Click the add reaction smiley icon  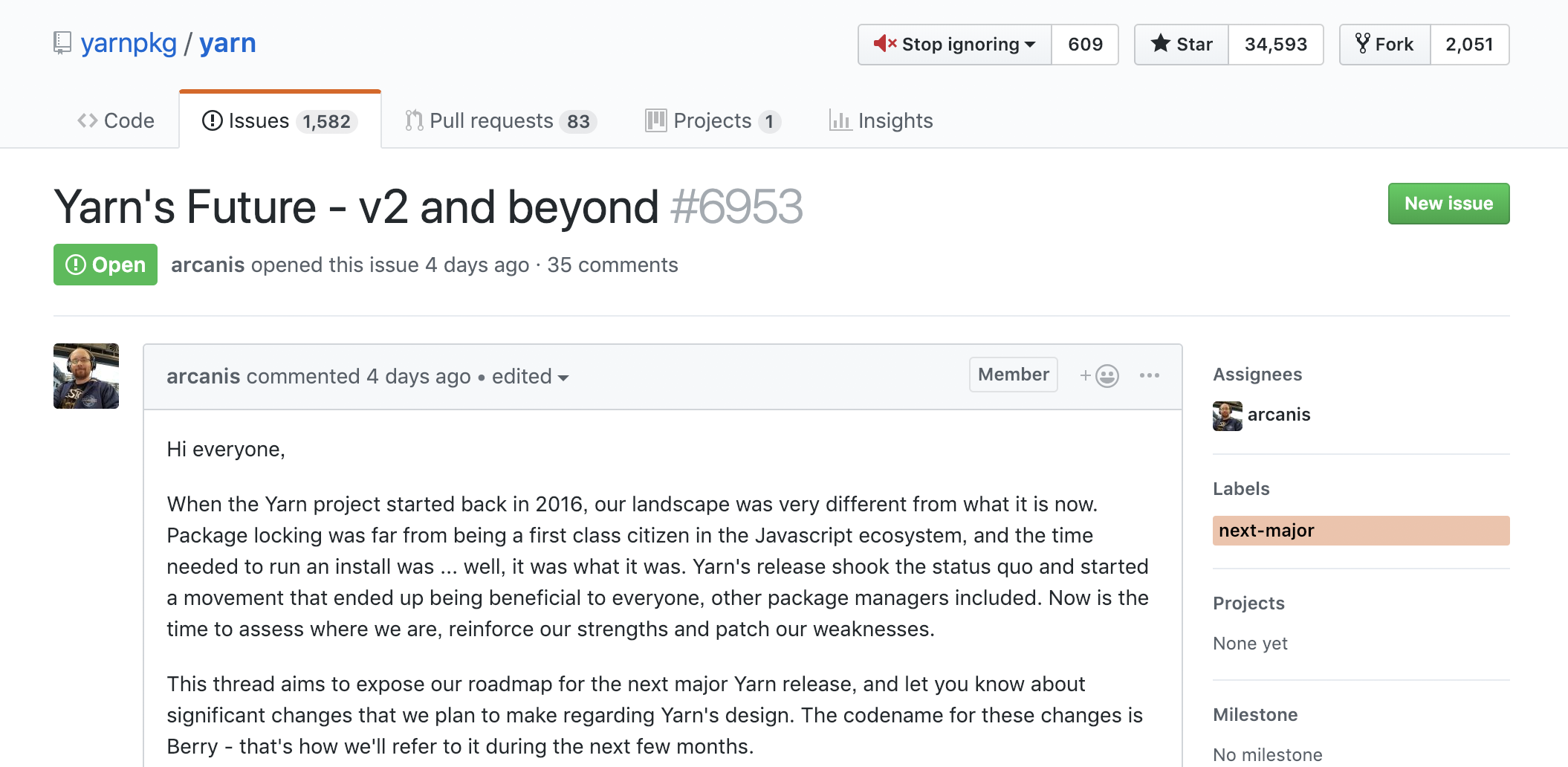(1100, 376)
